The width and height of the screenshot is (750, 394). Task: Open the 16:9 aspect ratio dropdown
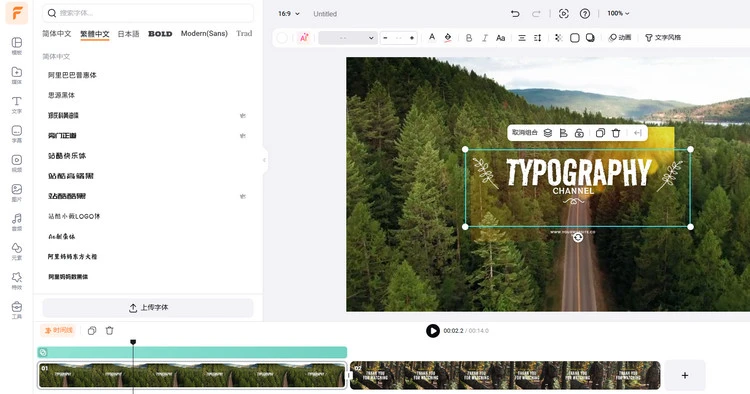(289, 14)
